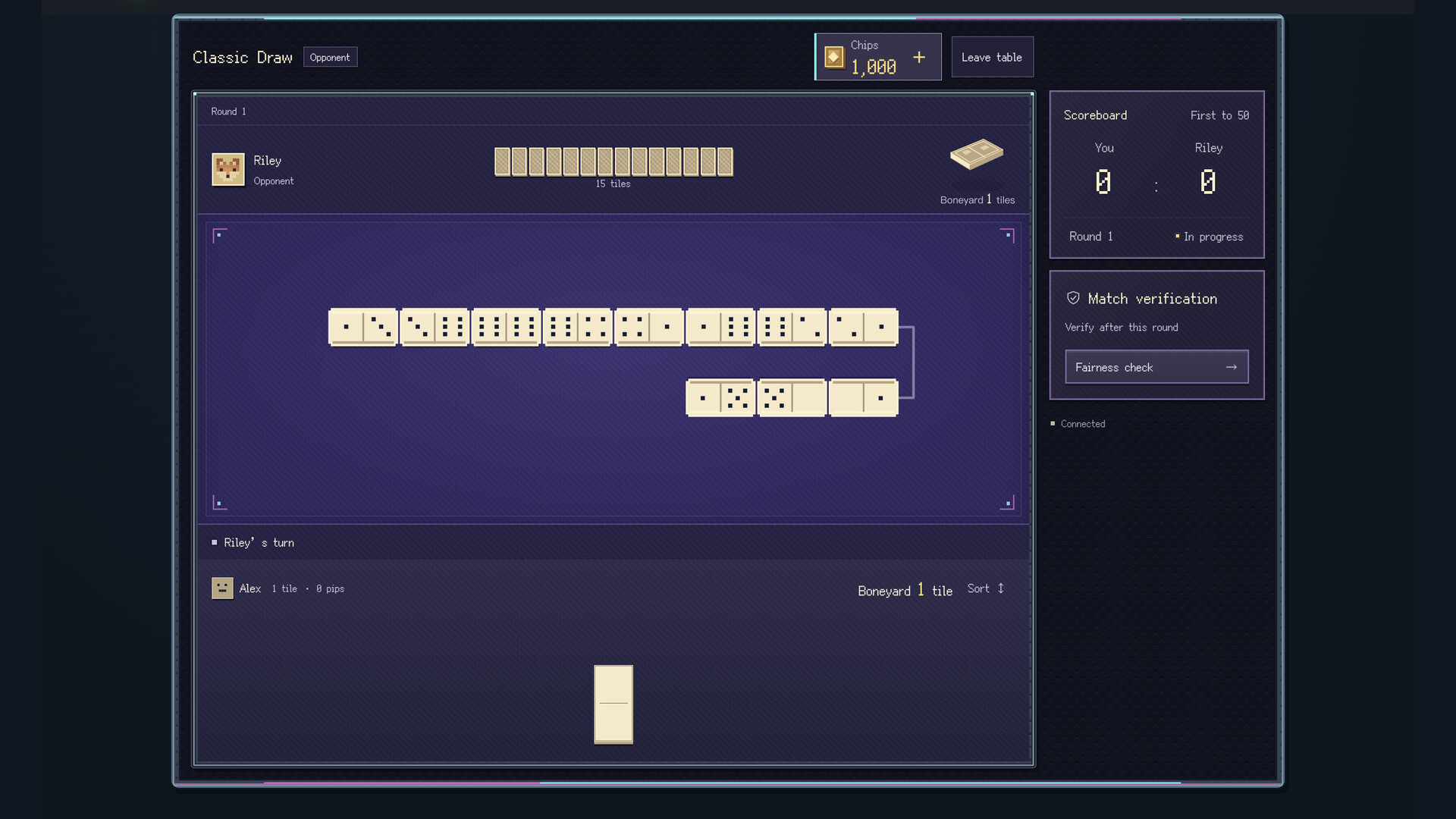Click the Sort arrows icon
Image resolution: width=1456 pixels, height=819 pixels.
[x=1001, y=588]
